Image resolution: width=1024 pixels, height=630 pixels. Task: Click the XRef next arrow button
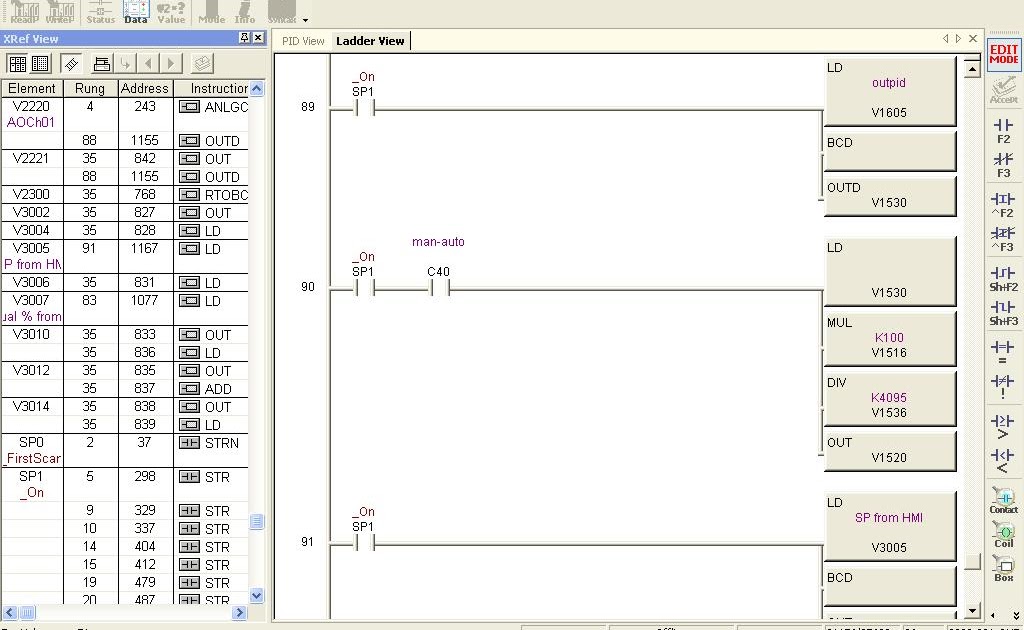(x=171, y=63)
